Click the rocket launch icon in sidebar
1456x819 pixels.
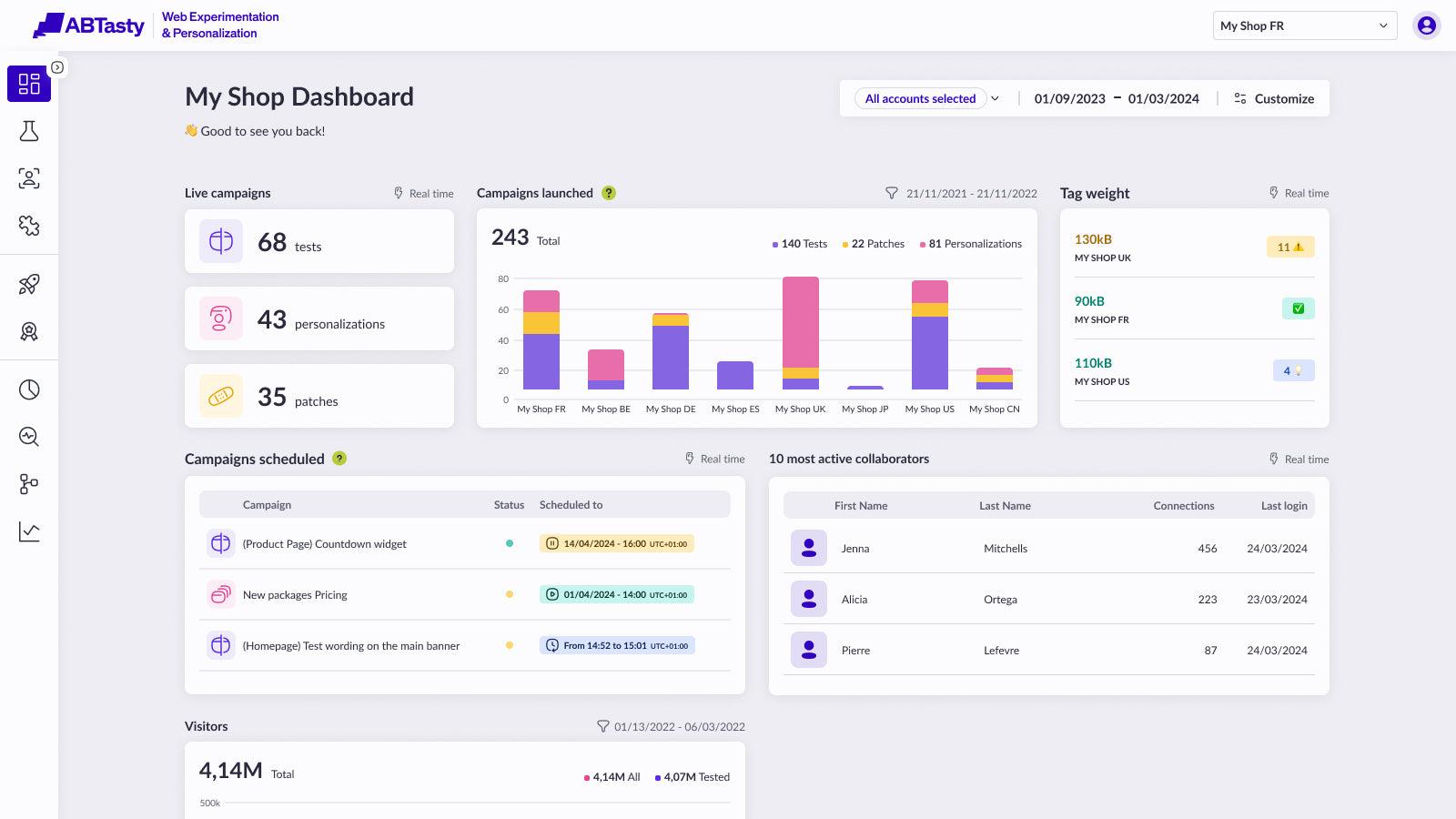(29, 284)
